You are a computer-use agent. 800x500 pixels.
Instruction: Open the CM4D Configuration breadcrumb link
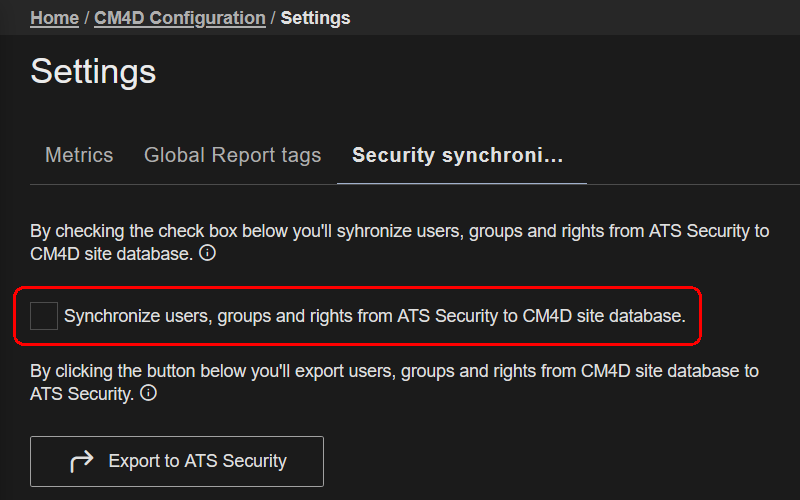click(180, 18)
